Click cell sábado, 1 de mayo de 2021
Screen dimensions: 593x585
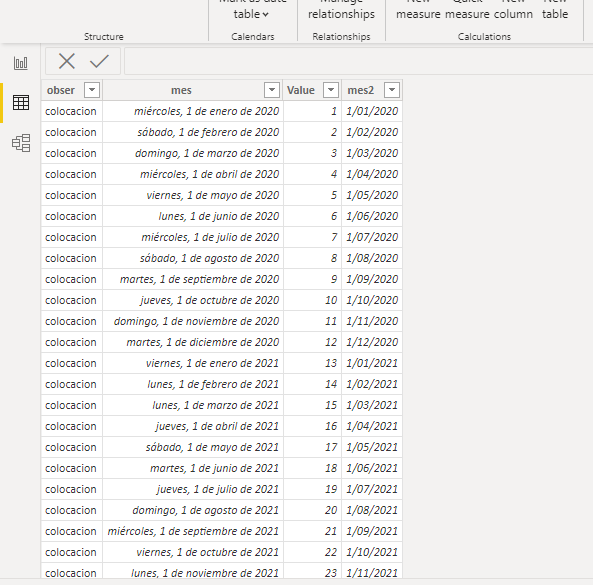[193, 447]
